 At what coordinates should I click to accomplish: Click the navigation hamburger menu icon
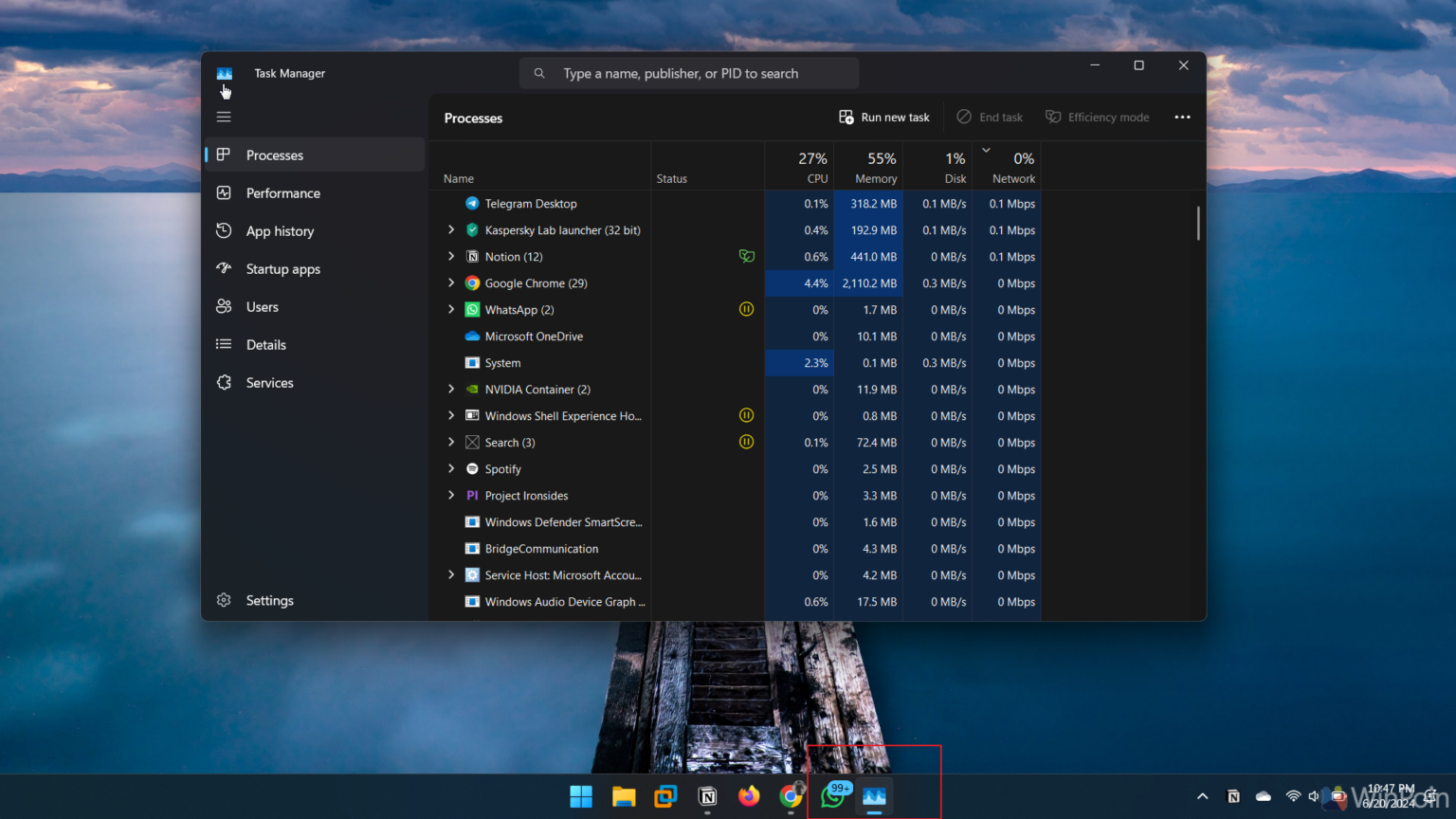224,117
